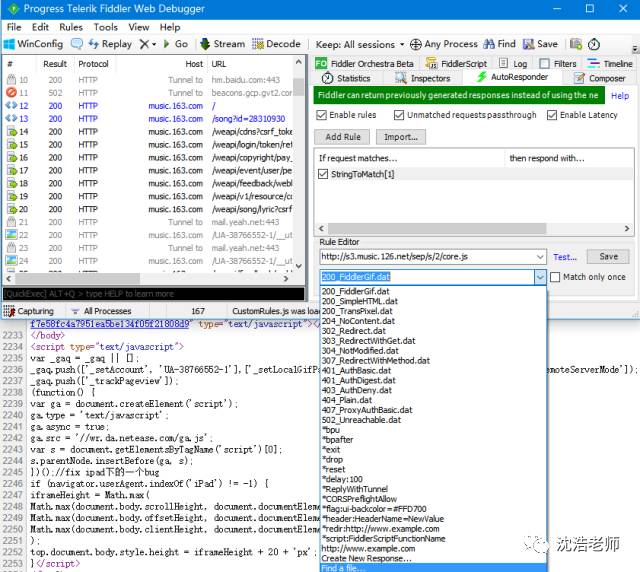Viewport: 640px width, 572px height.
Task: Click the AutoResponder Help link
Action: tap(620, 96)
